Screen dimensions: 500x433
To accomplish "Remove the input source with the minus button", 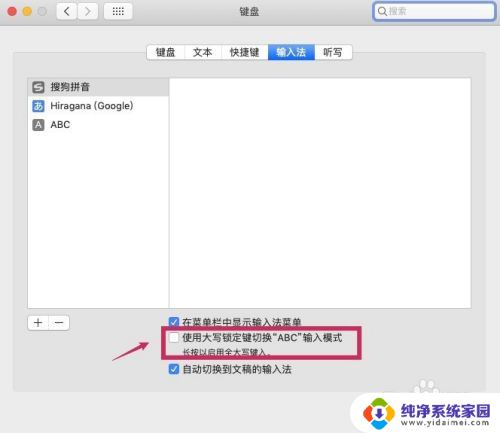I will 59,323.
